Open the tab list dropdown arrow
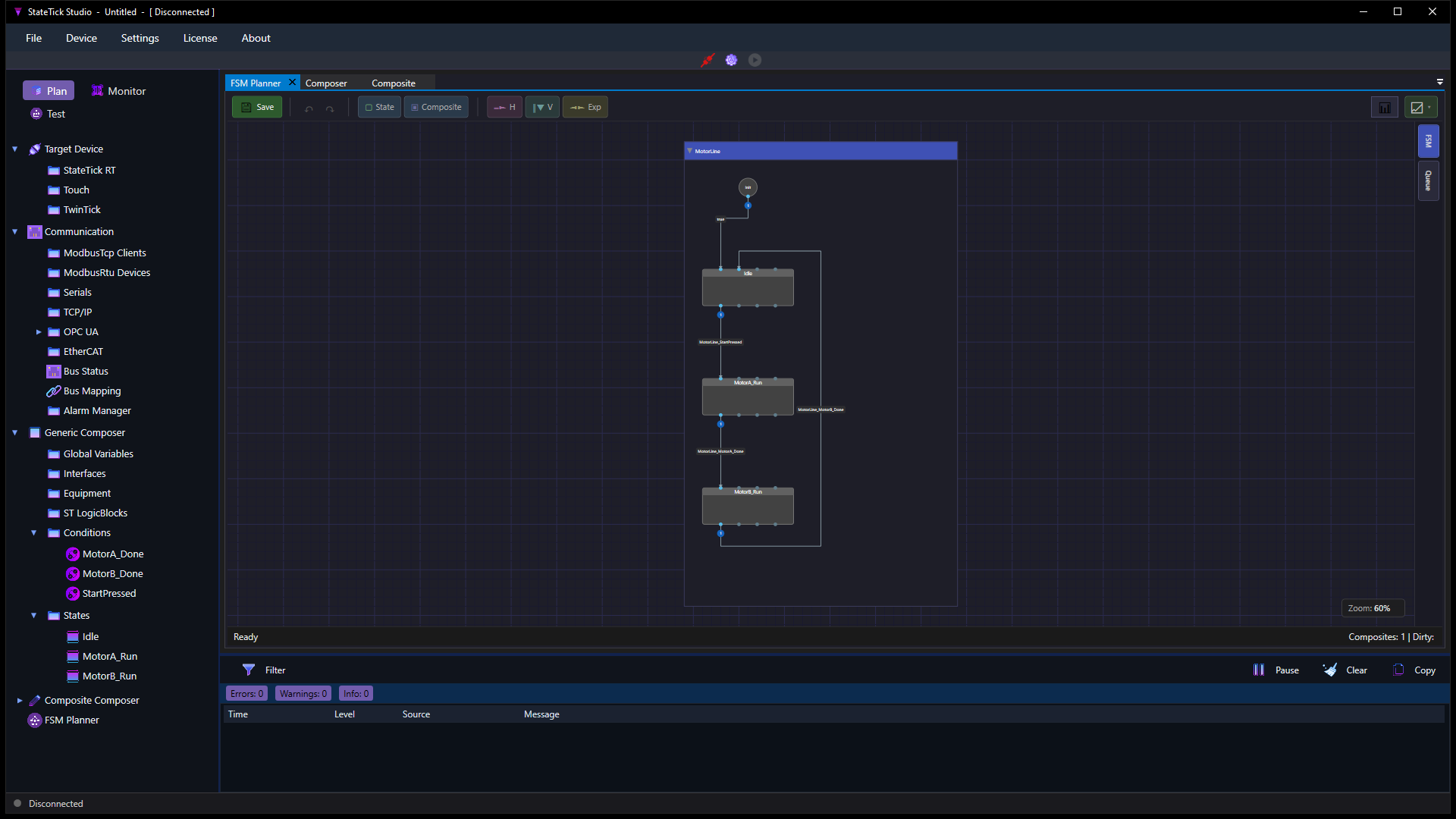The height and width of the screenshot is (819, 1456). pos(1440,82)
